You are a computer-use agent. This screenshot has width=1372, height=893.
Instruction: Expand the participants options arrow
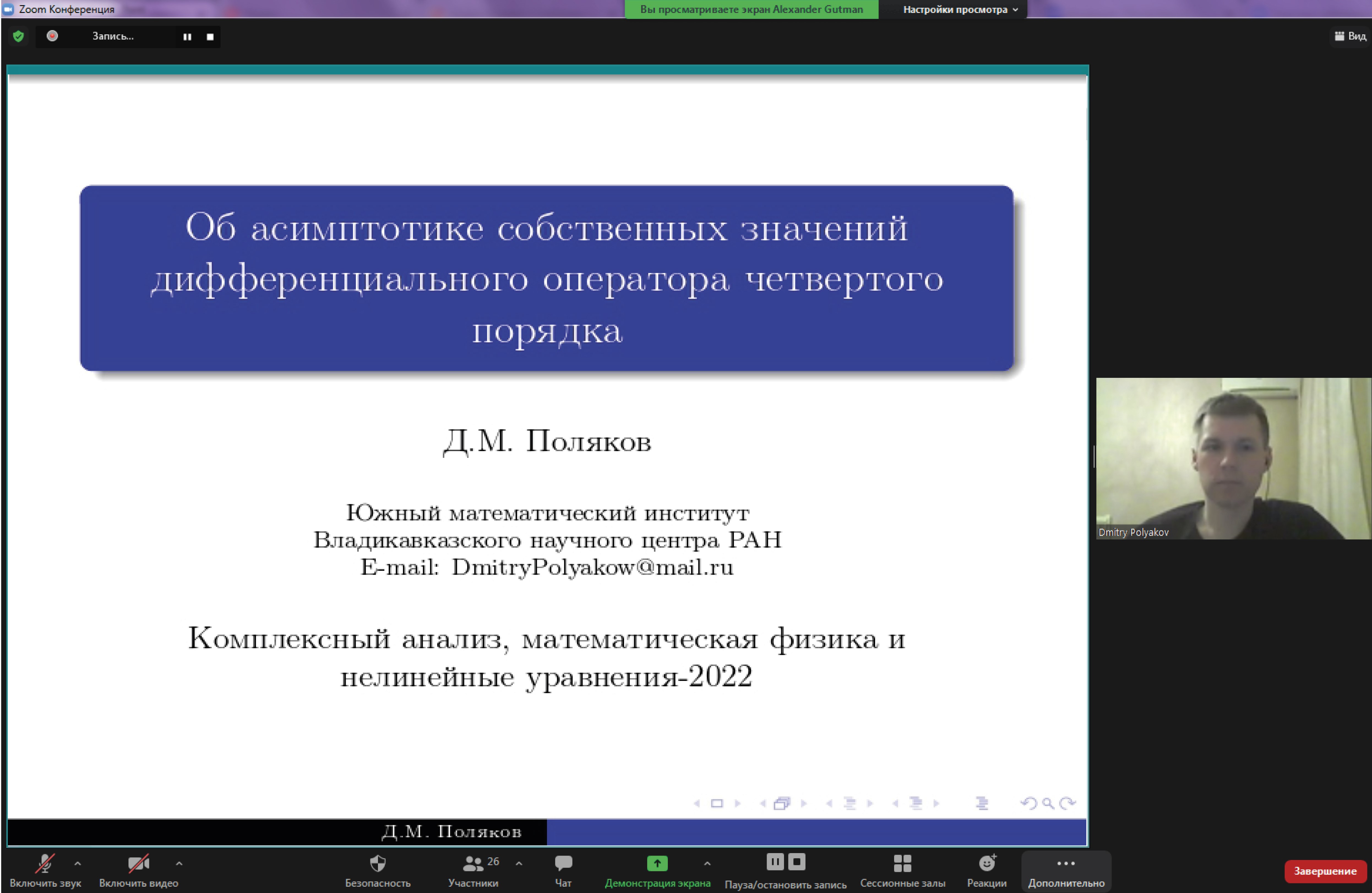click(x=519, y=863)
